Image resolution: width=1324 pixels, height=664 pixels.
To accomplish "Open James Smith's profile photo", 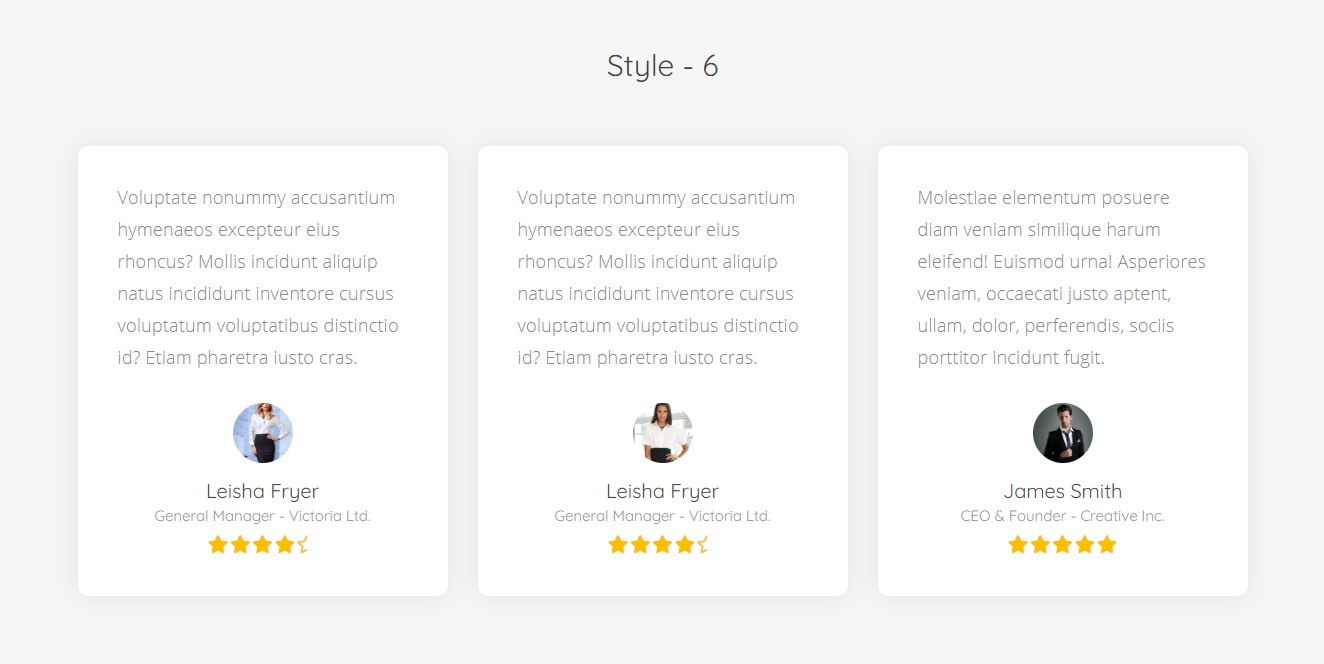I will pos(1063,433).
